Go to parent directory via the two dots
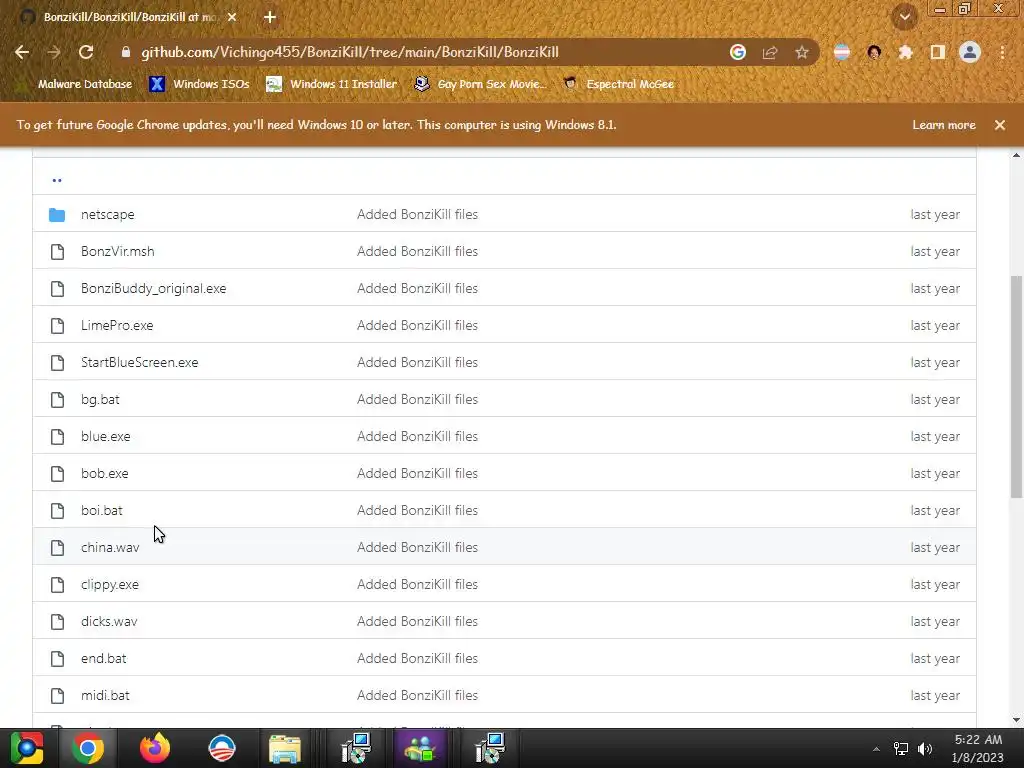Image resolution: width=1024 pixels, height=768 pixels. pos(57,180)
